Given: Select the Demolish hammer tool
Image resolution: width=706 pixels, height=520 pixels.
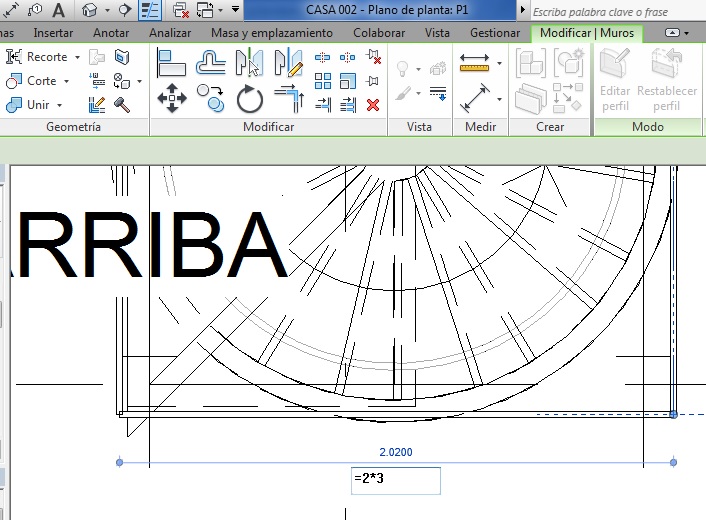Looking at the screenshot, I should pyautogui.click(x=122, y=104).
